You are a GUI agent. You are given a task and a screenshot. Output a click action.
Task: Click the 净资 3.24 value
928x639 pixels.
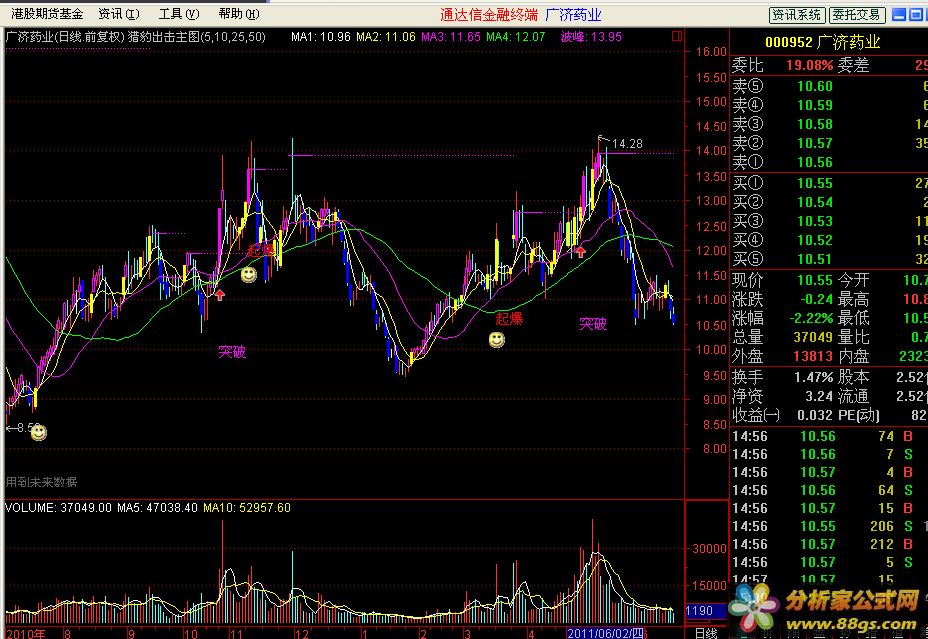pyautogui.click(x=819, y=396)
